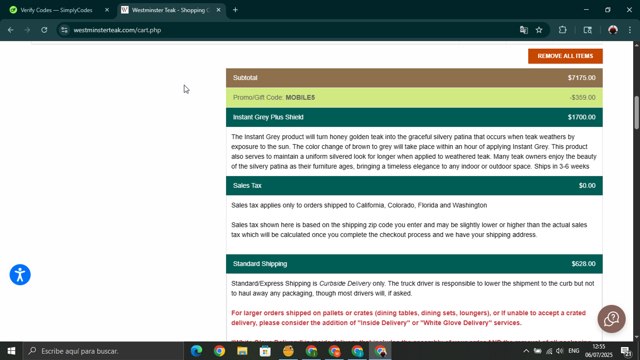Click the $0.00 sales tax amount
This screenshot has height=360, width=640.
[587, 186]
